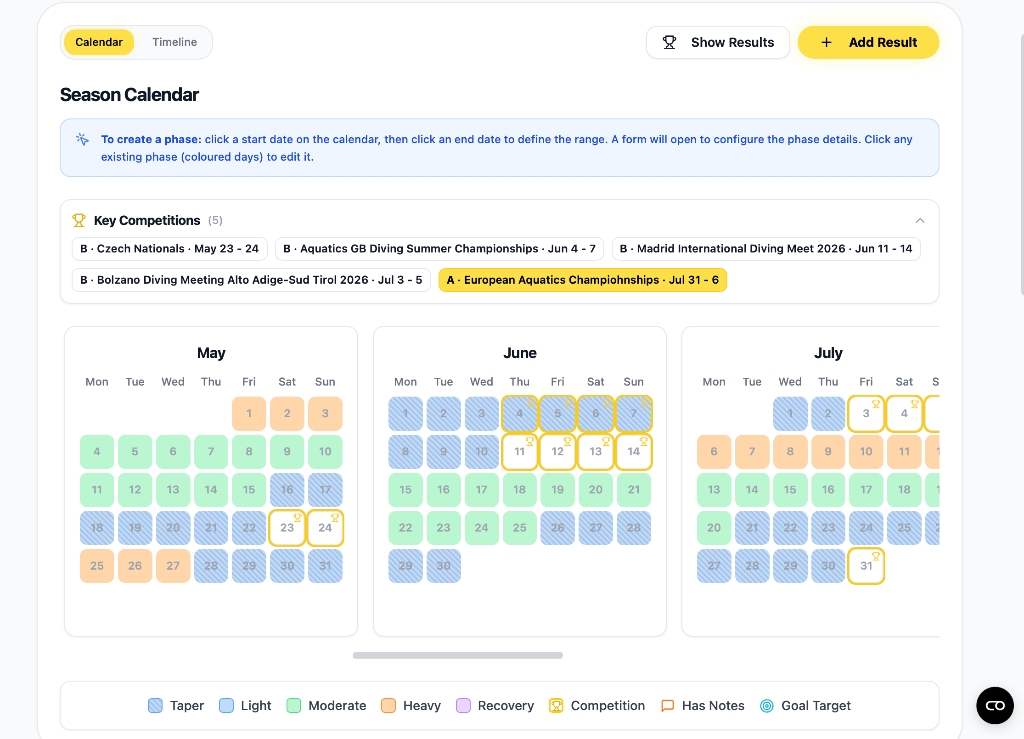This screenshot has width=1024, height=739.
Task: Click the Add Result button
Action: (x=868, y=42)
